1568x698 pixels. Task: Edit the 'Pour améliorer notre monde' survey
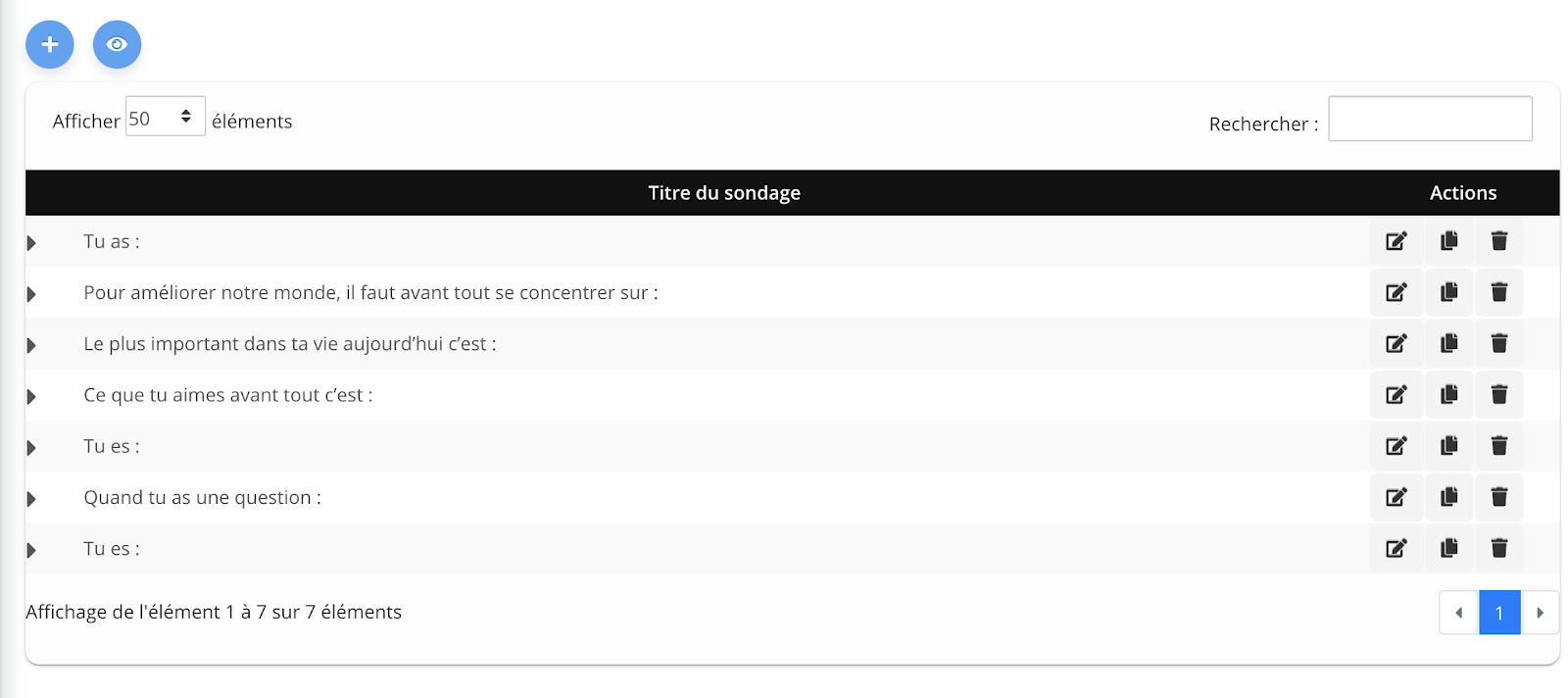(1396, 292)
